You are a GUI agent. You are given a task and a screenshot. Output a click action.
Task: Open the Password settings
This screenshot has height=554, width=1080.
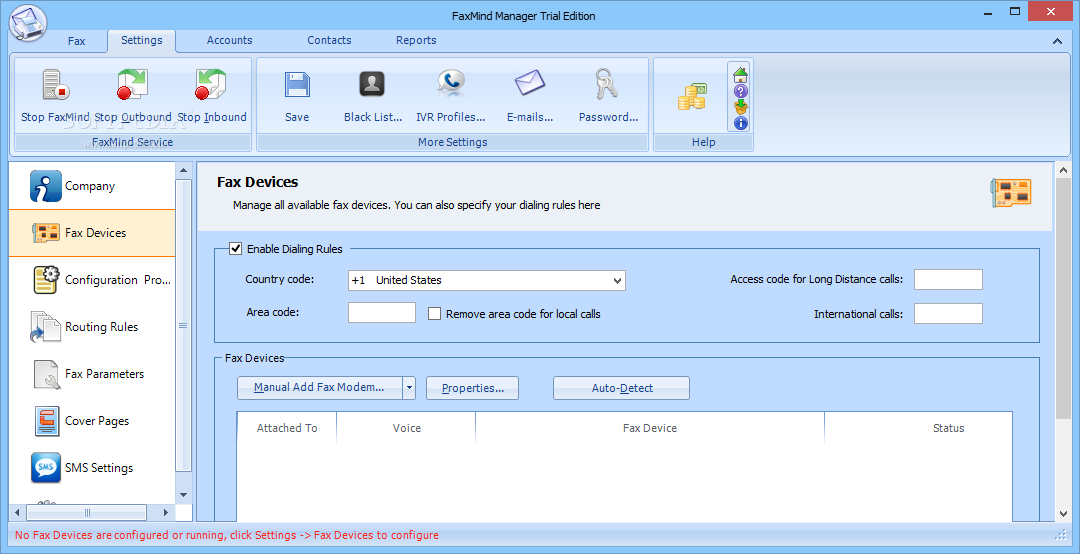coord(608,96)
